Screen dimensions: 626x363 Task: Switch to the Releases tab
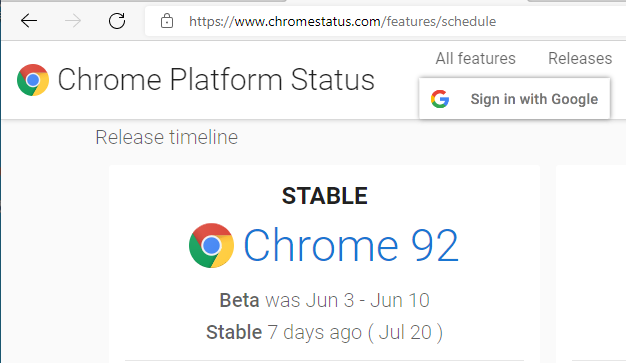pos(580,58)
